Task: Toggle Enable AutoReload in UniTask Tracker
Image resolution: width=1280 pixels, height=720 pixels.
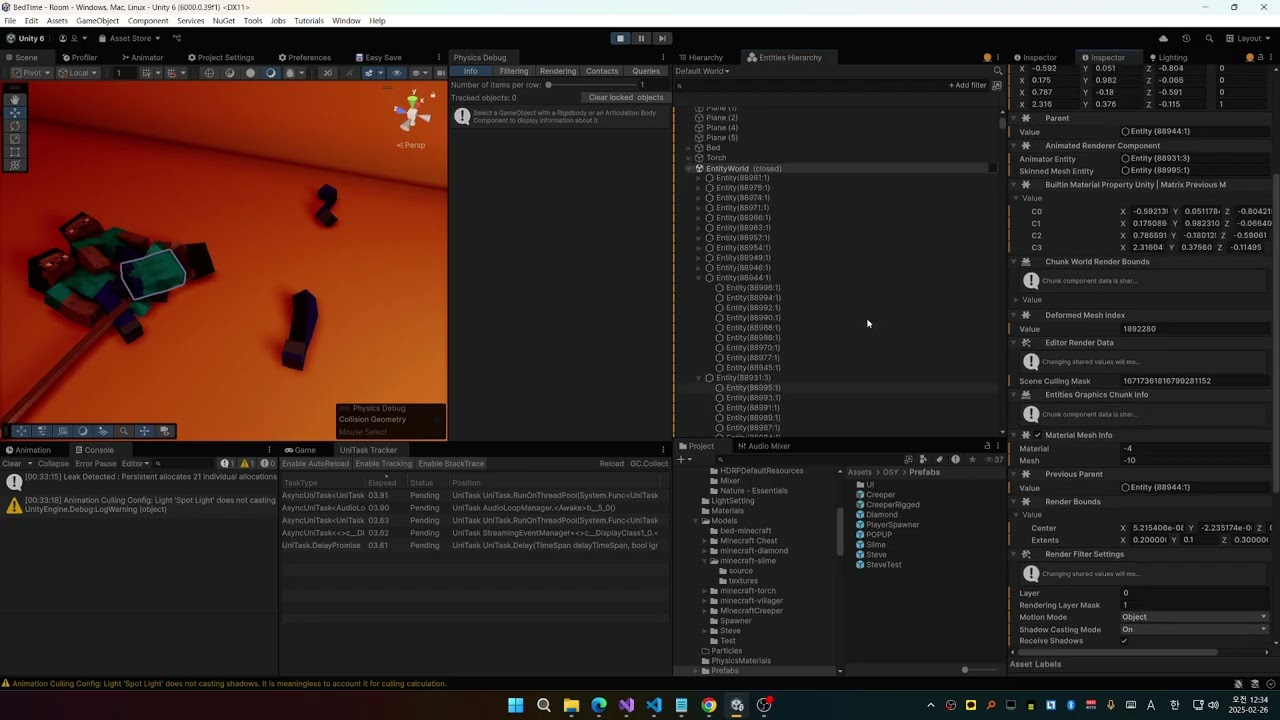Action: pos(316,463)
